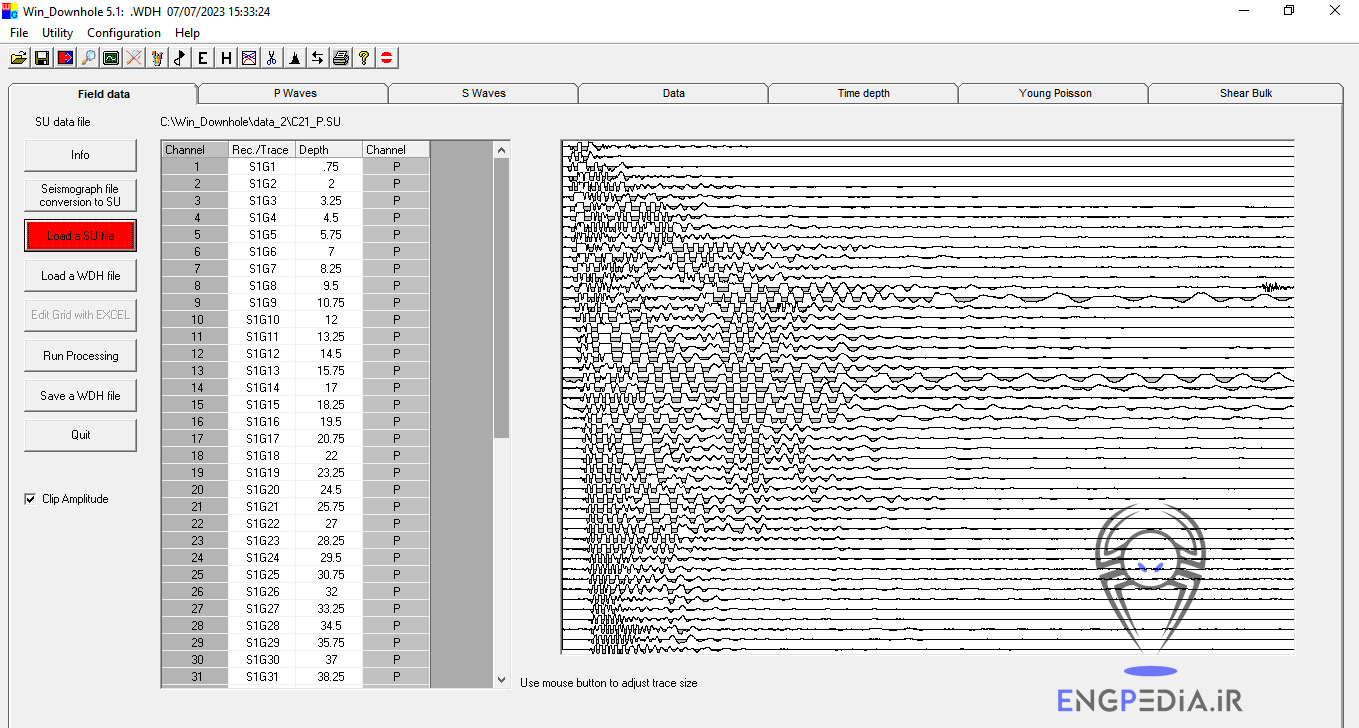Click the red Load a SU file button
The width and height of the screenshot is (1359, 728).
tap(80, 236)
